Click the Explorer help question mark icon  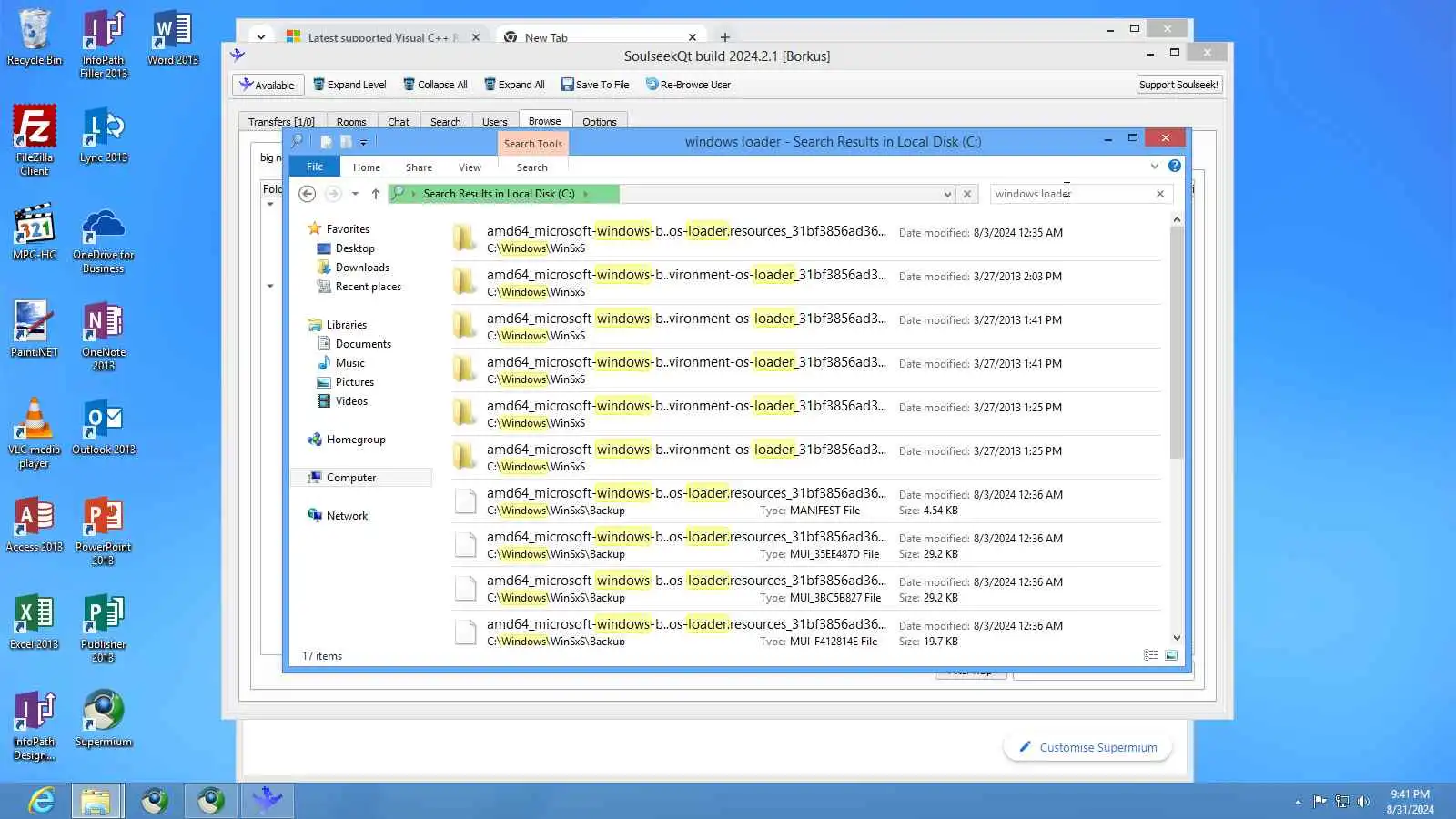(1175, 166)
